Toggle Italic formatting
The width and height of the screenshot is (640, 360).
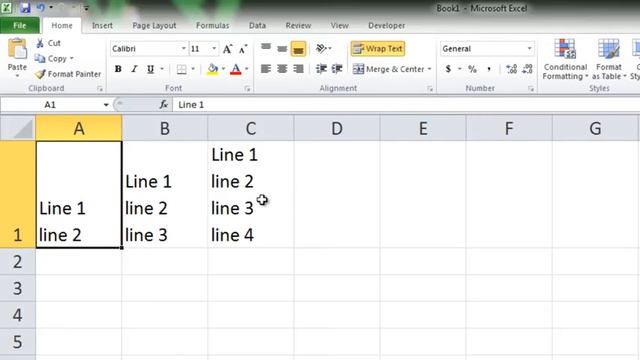click(x=134, y=69)
